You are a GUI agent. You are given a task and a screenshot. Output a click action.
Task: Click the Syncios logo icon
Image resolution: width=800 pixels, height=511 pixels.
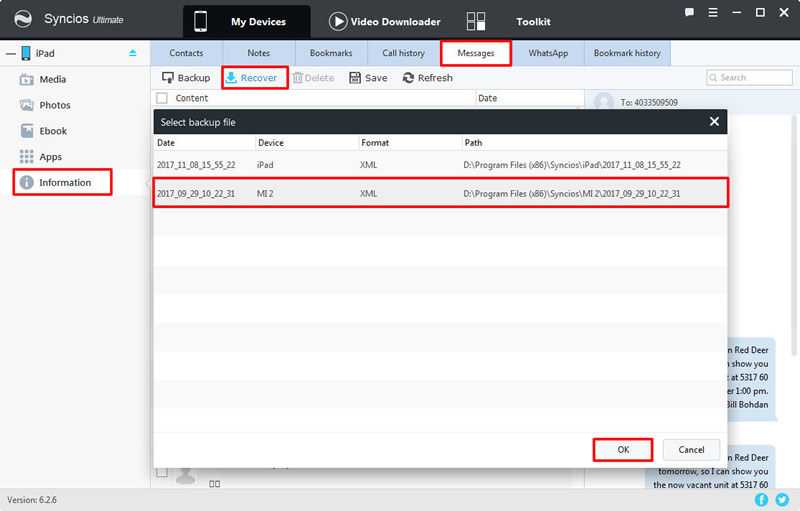point(22,19)
